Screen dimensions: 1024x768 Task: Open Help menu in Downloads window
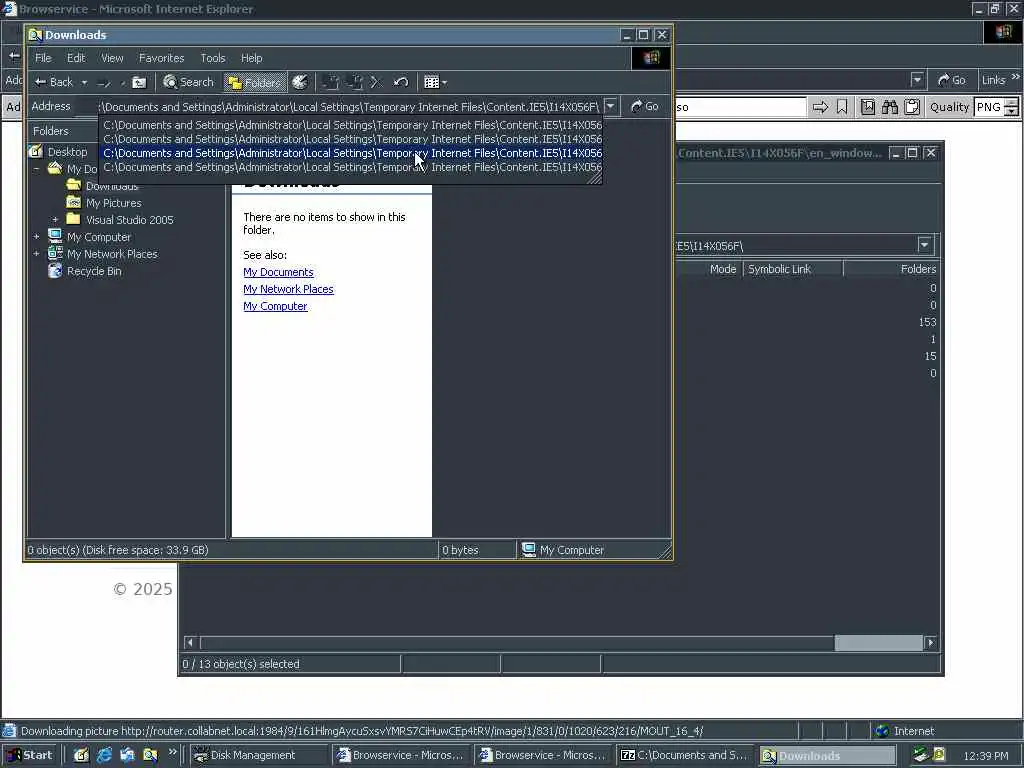point(251,58)
